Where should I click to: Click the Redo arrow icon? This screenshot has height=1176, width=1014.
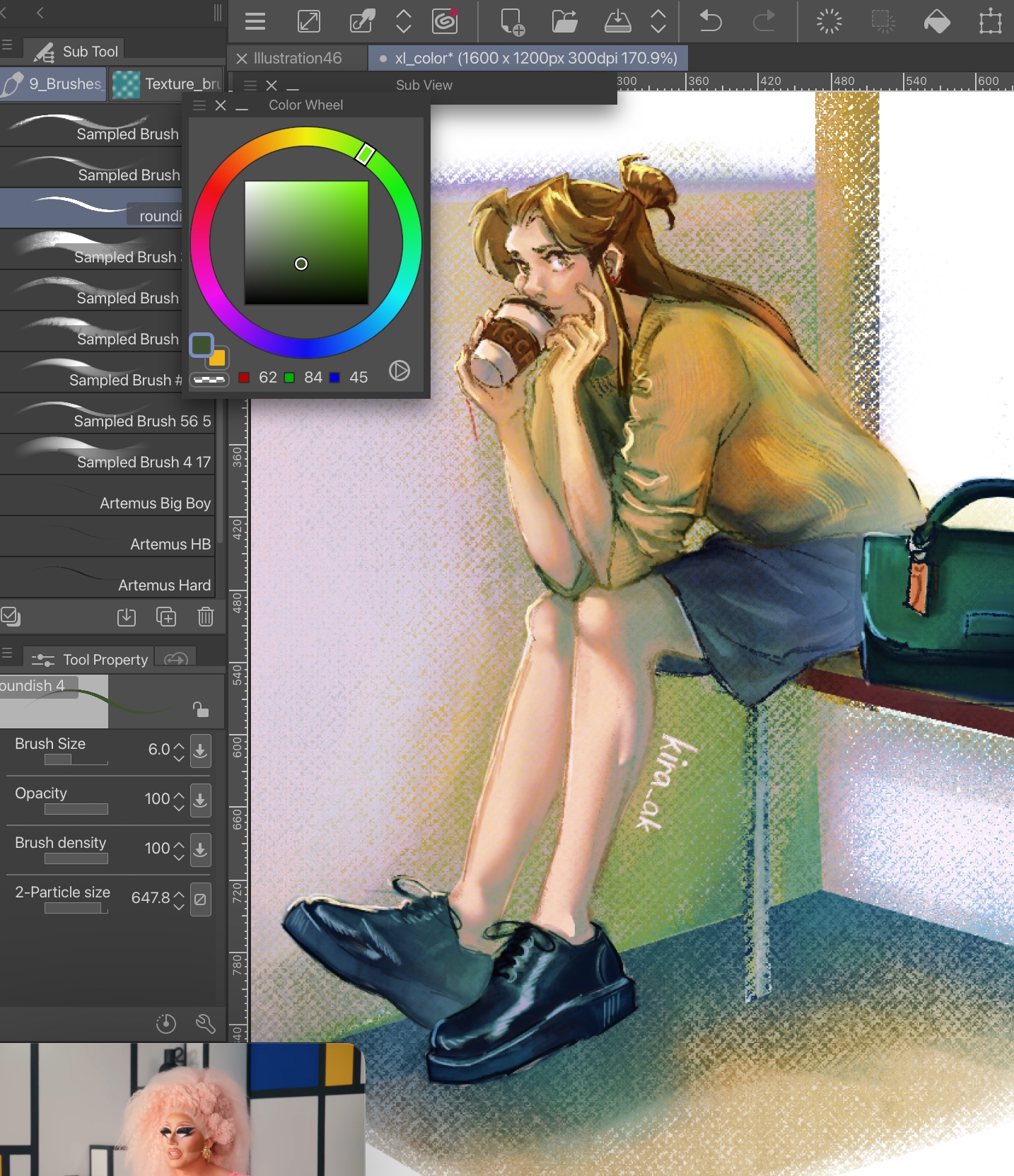click(764, 22)
